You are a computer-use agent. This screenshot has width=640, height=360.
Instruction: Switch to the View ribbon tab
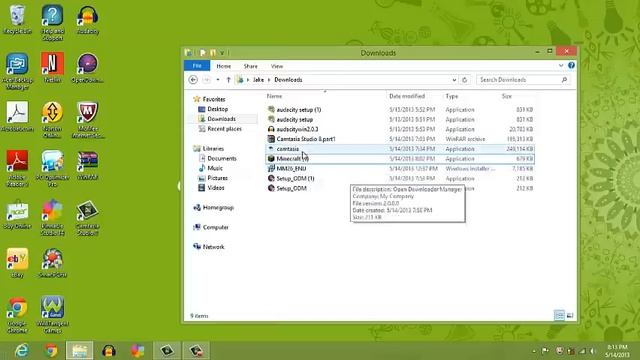click(277, 66)
